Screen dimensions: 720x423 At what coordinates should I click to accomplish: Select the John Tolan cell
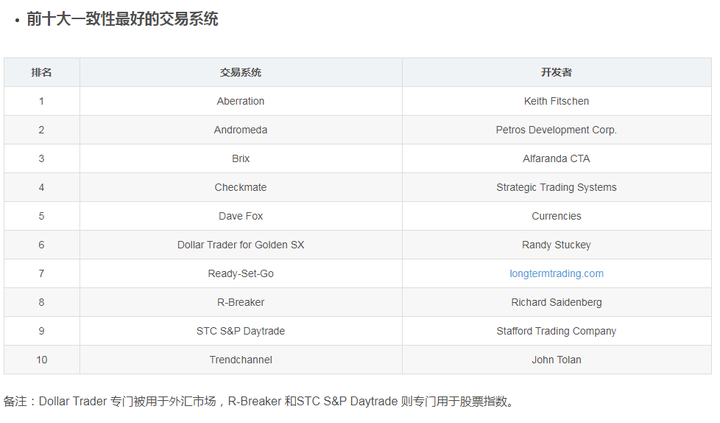[x=557, y=360]
